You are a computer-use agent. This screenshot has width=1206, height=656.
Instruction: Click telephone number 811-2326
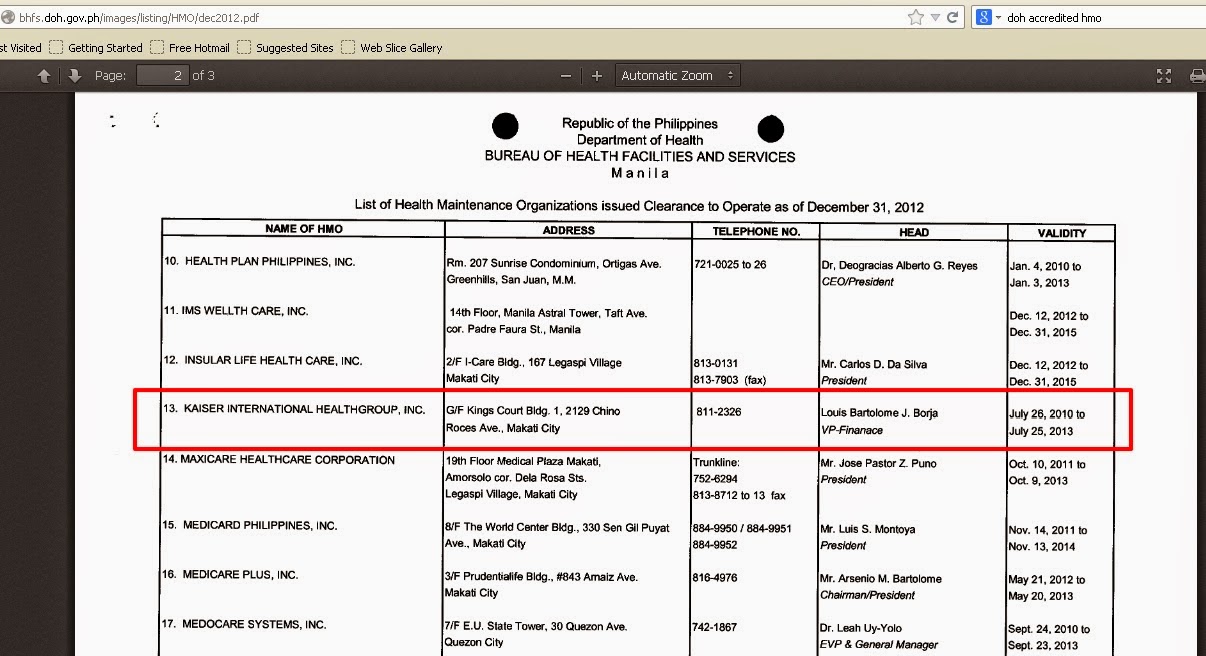tap(719, 411)
